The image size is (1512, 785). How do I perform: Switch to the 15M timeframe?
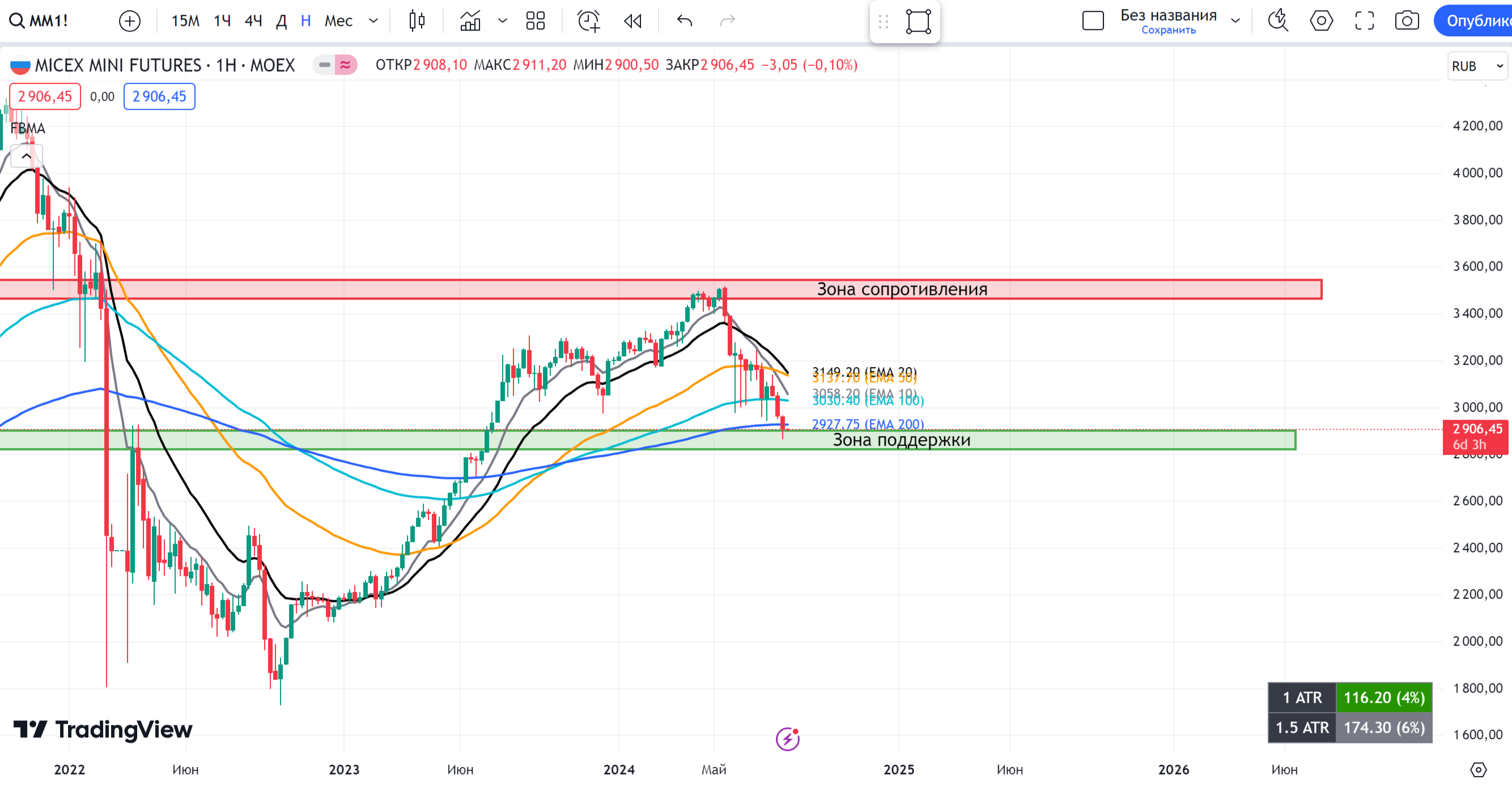185,21
